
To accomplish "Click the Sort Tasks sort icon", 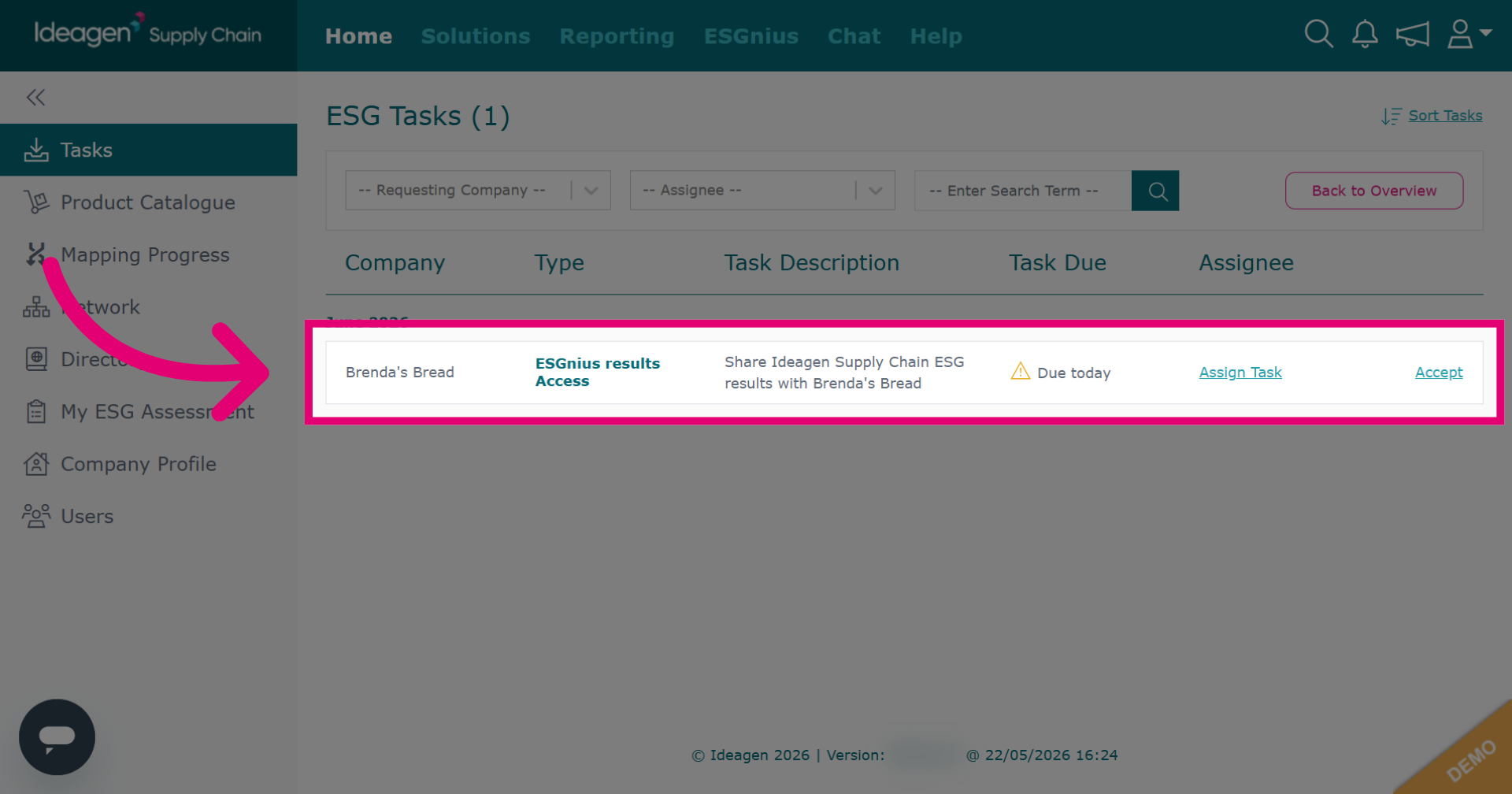I will tap(1391, 116).
